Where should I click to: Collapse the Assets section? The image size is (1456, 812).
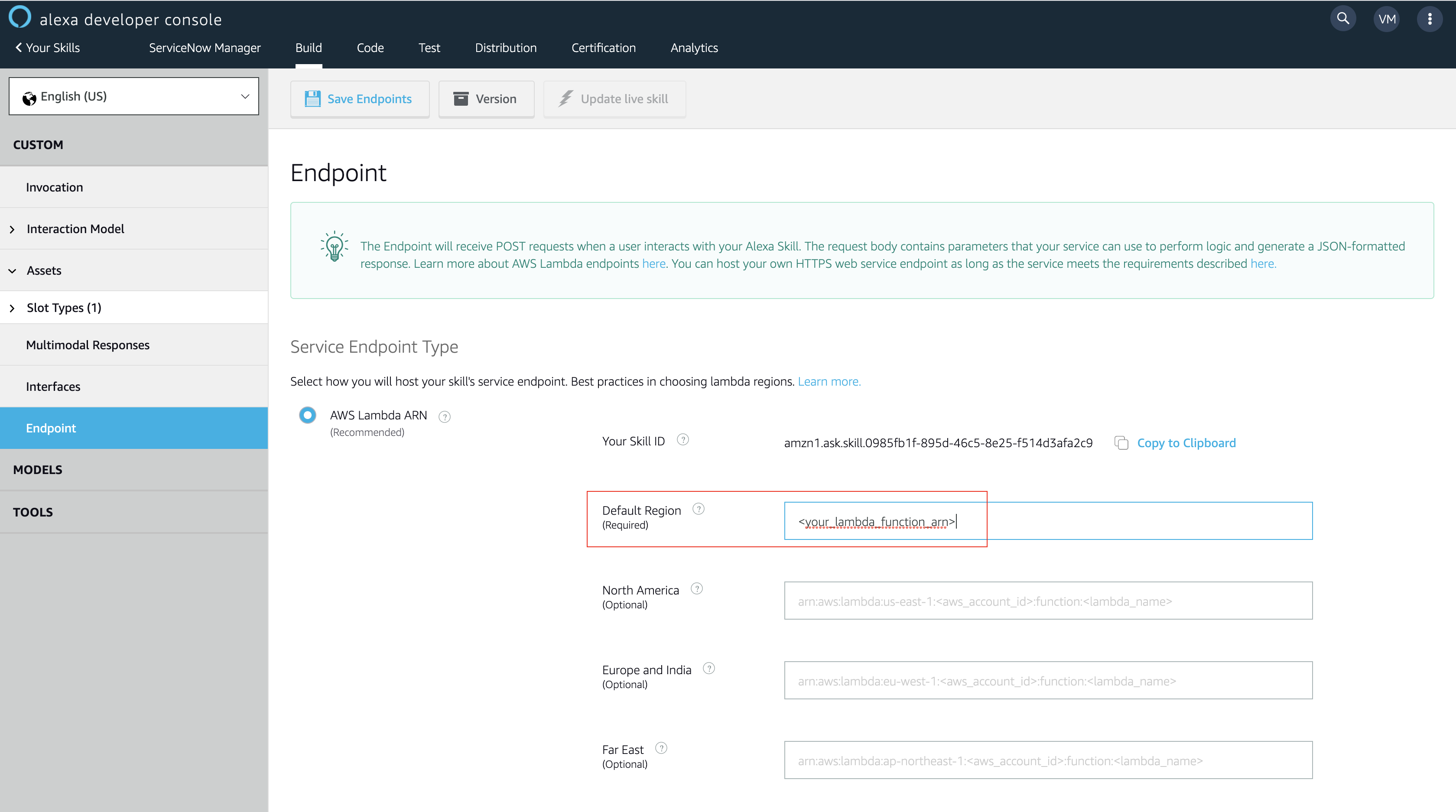[x=134, y=271]
